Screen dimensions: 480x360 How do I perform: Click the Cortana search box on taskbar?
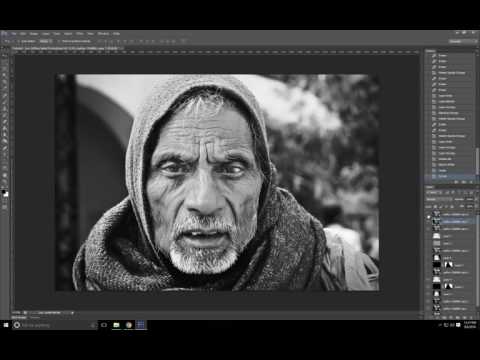[55, 325]
